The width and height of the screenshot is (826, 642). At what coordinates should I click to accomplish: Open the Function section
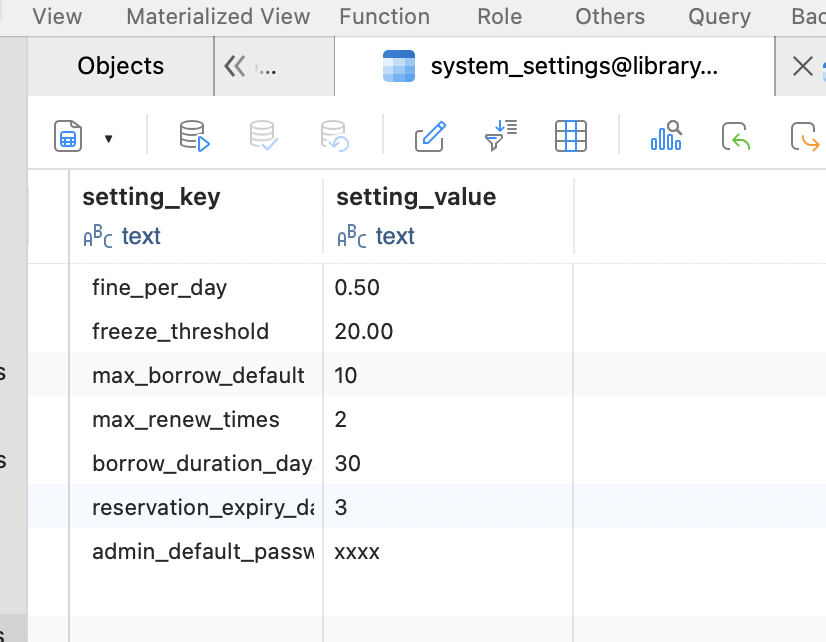click(384, 17)
